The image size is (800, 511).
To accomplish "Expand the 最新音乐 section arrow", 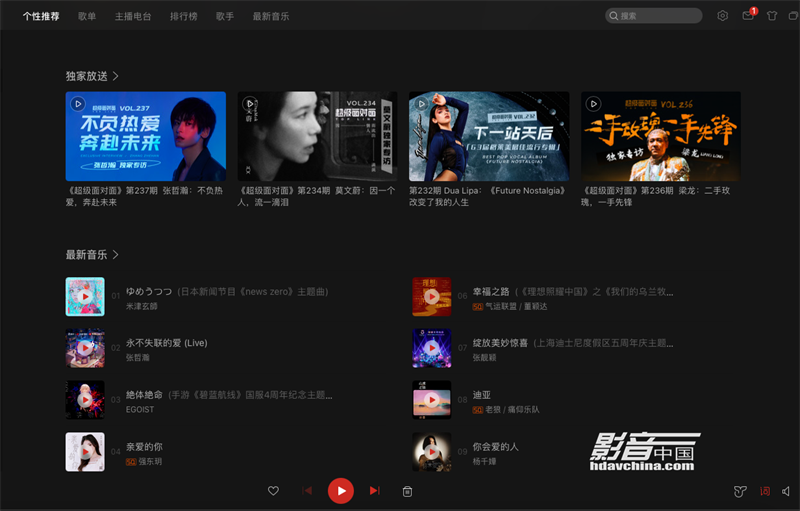I will (x=115, y=254).
